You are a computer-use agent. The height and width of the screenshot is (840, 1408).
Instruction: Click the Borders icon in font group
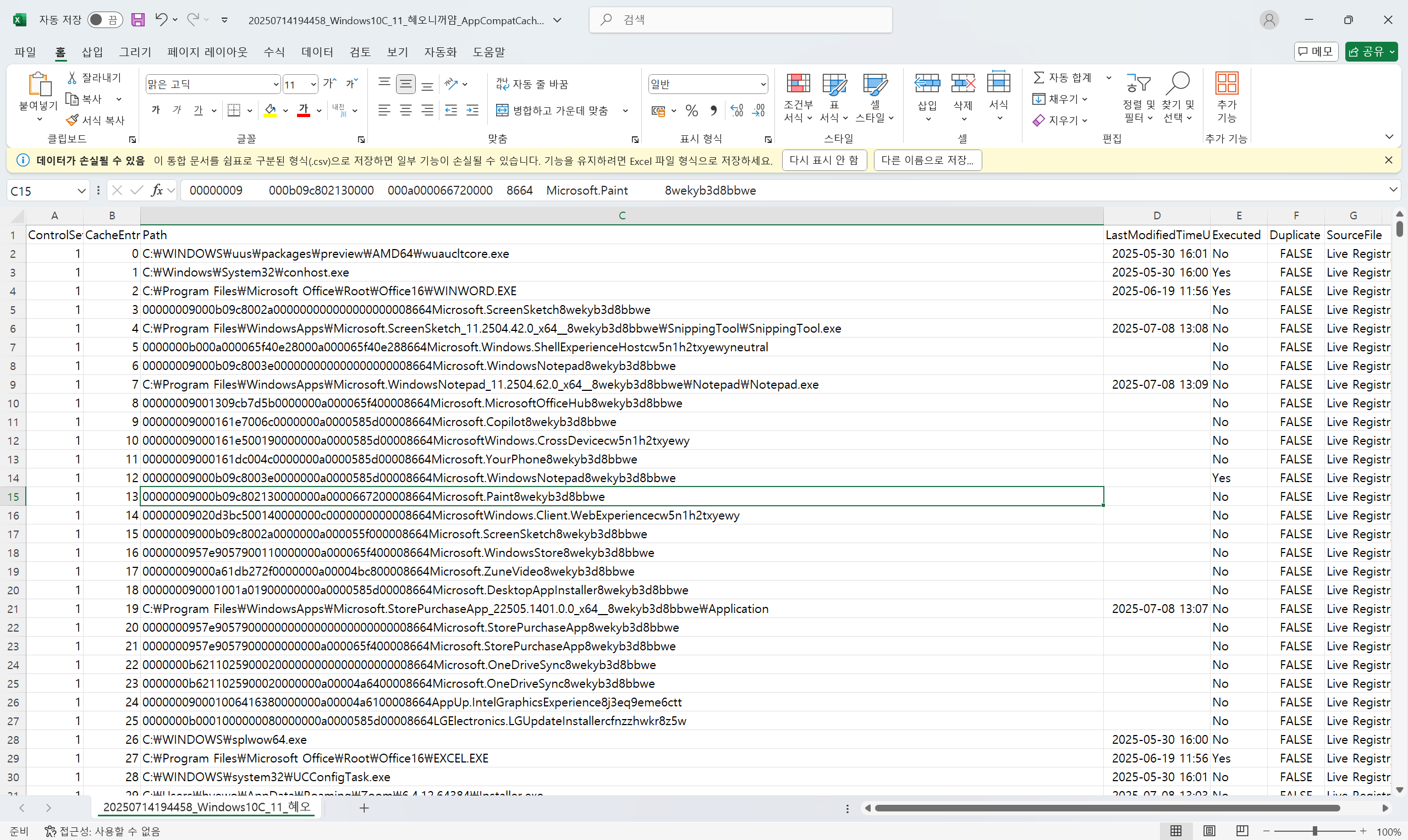pos(234,110)
